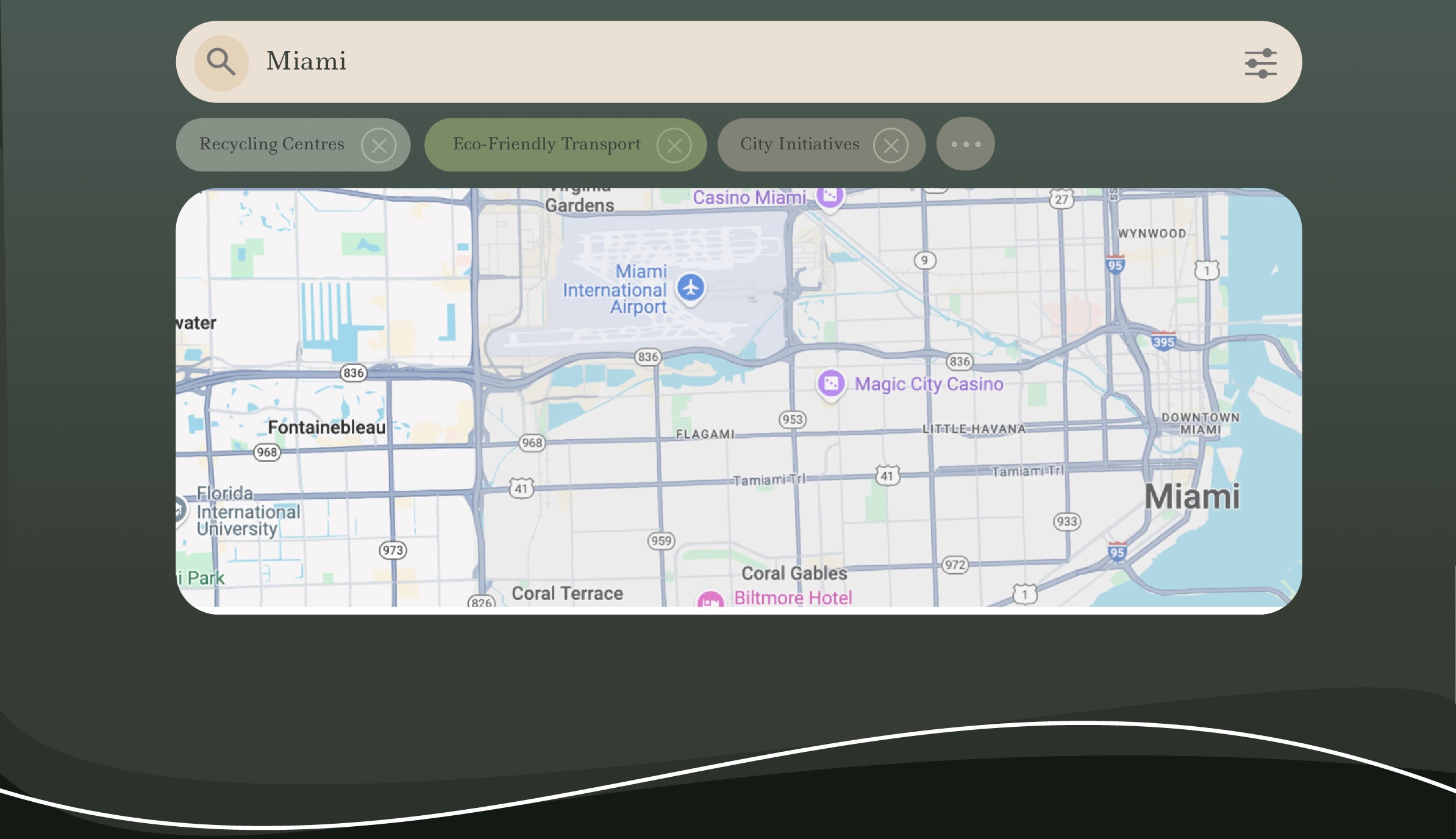Click the I-395 highway shield on map
The height and width of the screenshot is (839, 1456).
pos(1163,341)
